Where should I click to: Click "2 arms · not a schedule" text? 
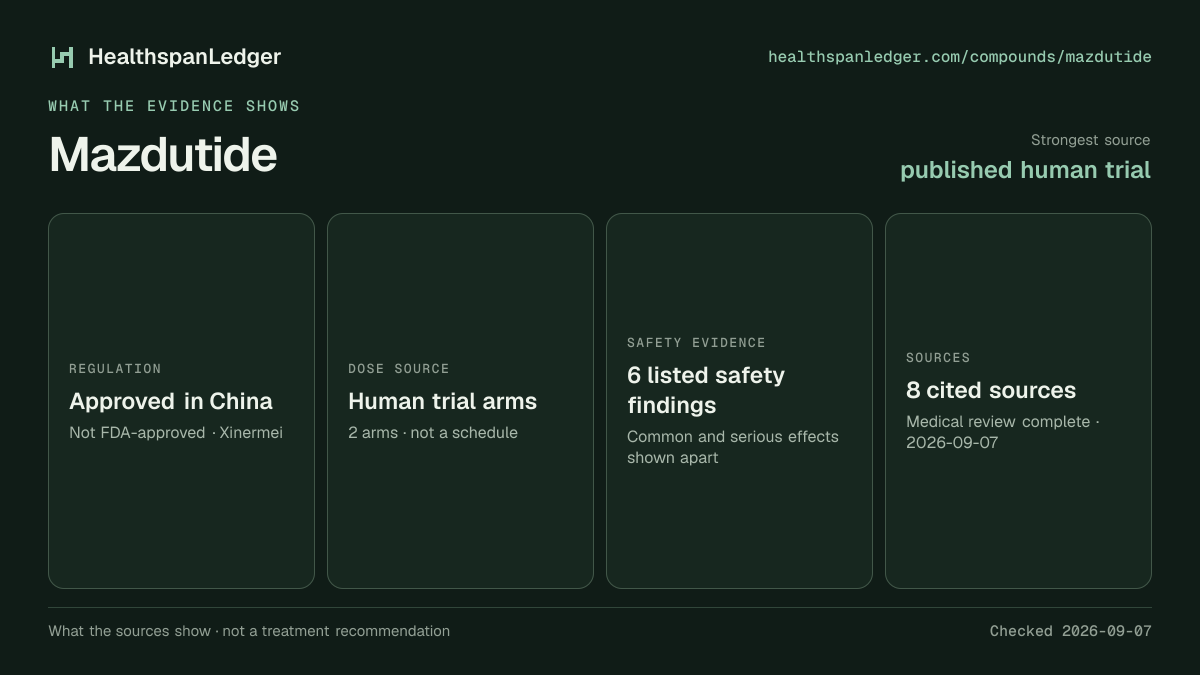[433, 433]
